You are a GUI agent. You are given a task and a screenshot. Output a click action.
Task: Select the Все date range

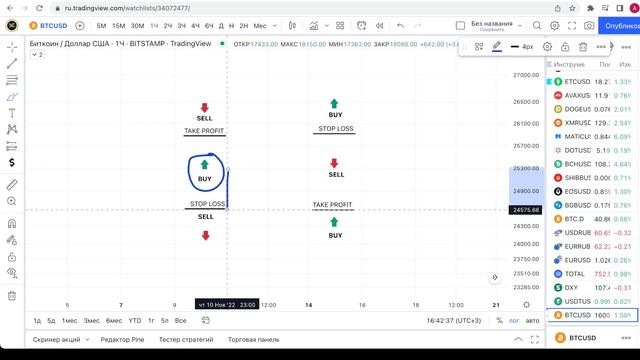(x=180, y=321)
